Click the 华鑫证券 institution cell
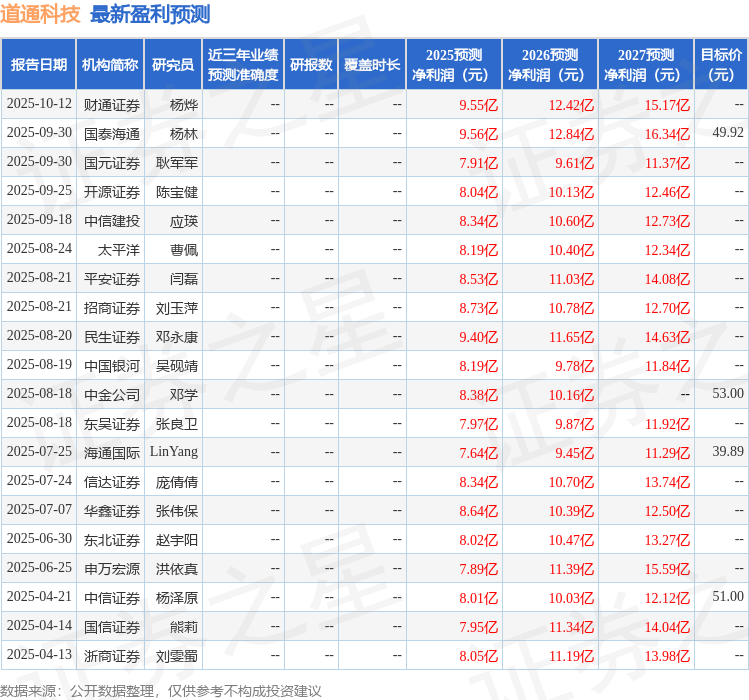Screen dimensions: 749x700 pyautogui.click(x=112, y=511)
